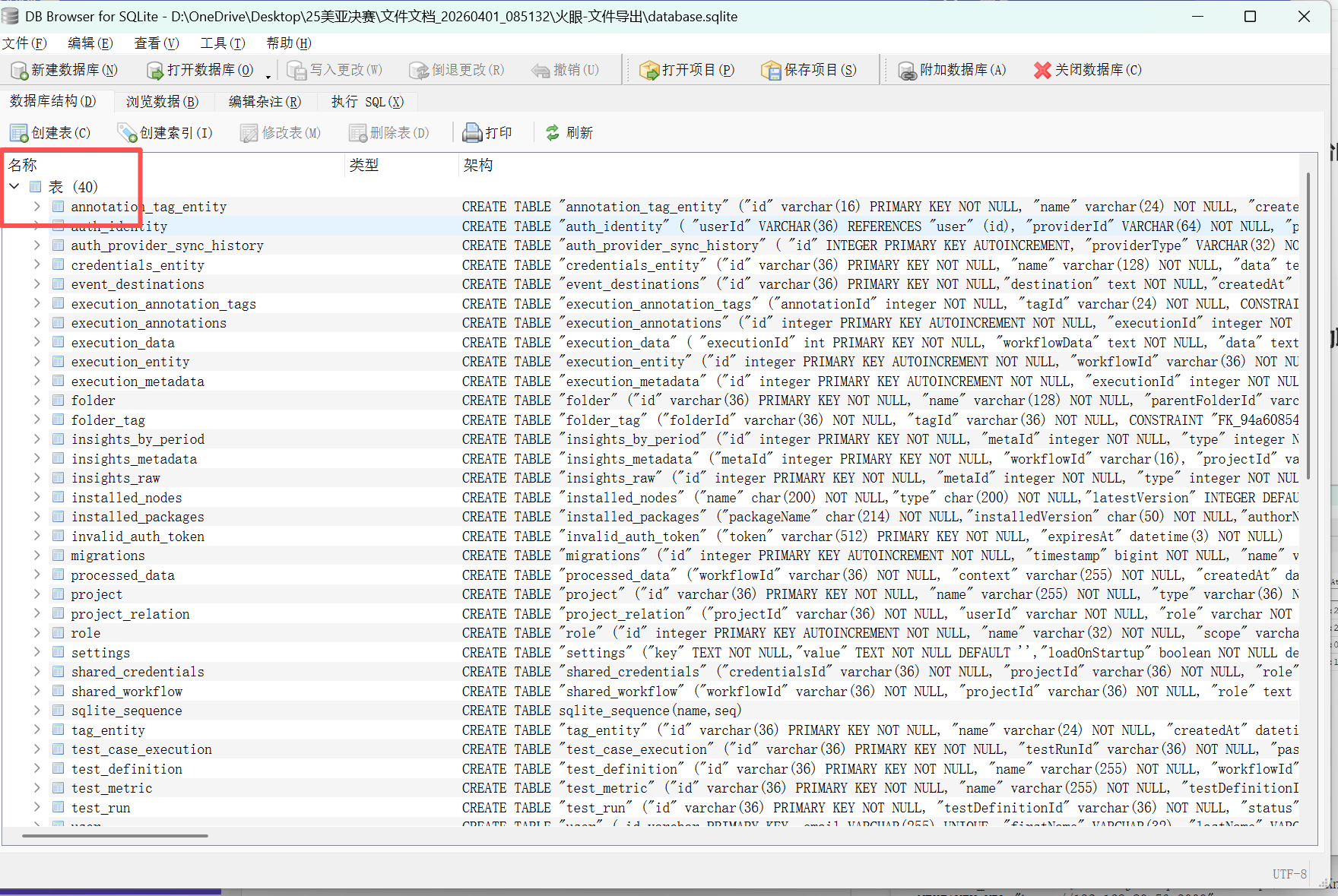Click the Refresh (刷新) icon
The height and width of the screenshot is (896, 1338).
point(553,133)
